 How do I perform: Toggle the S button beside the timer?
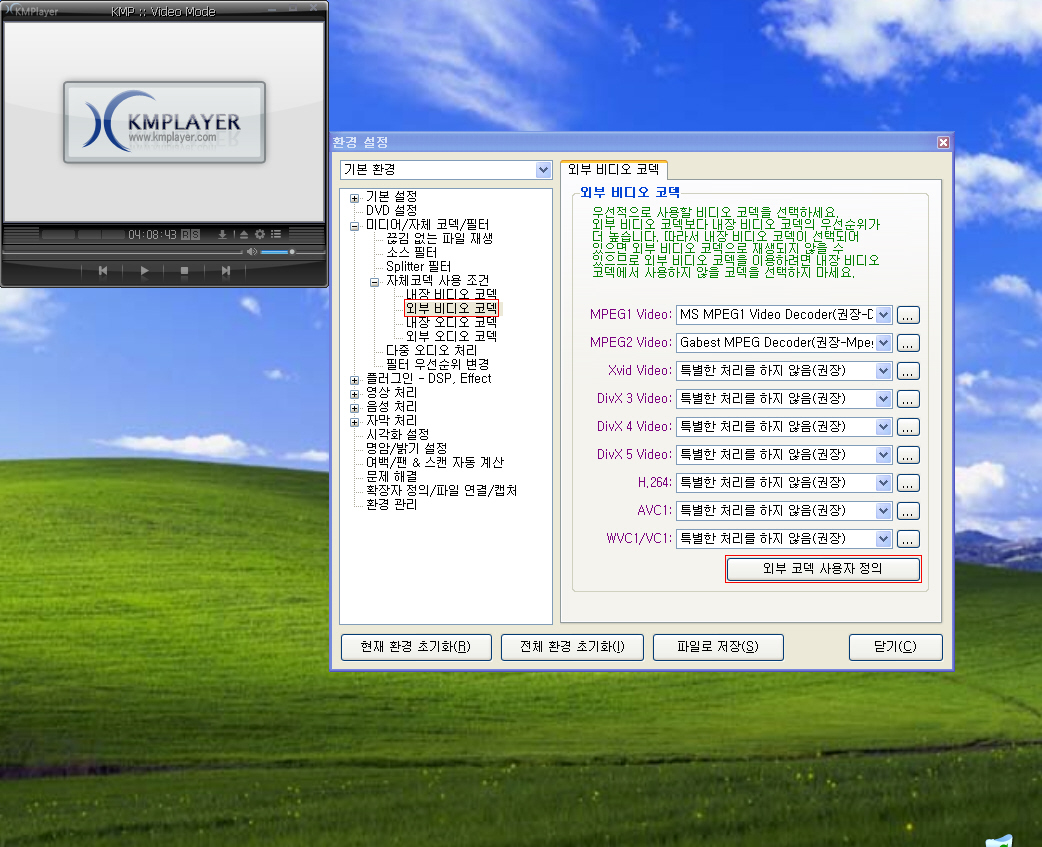[x=195, y=235]
